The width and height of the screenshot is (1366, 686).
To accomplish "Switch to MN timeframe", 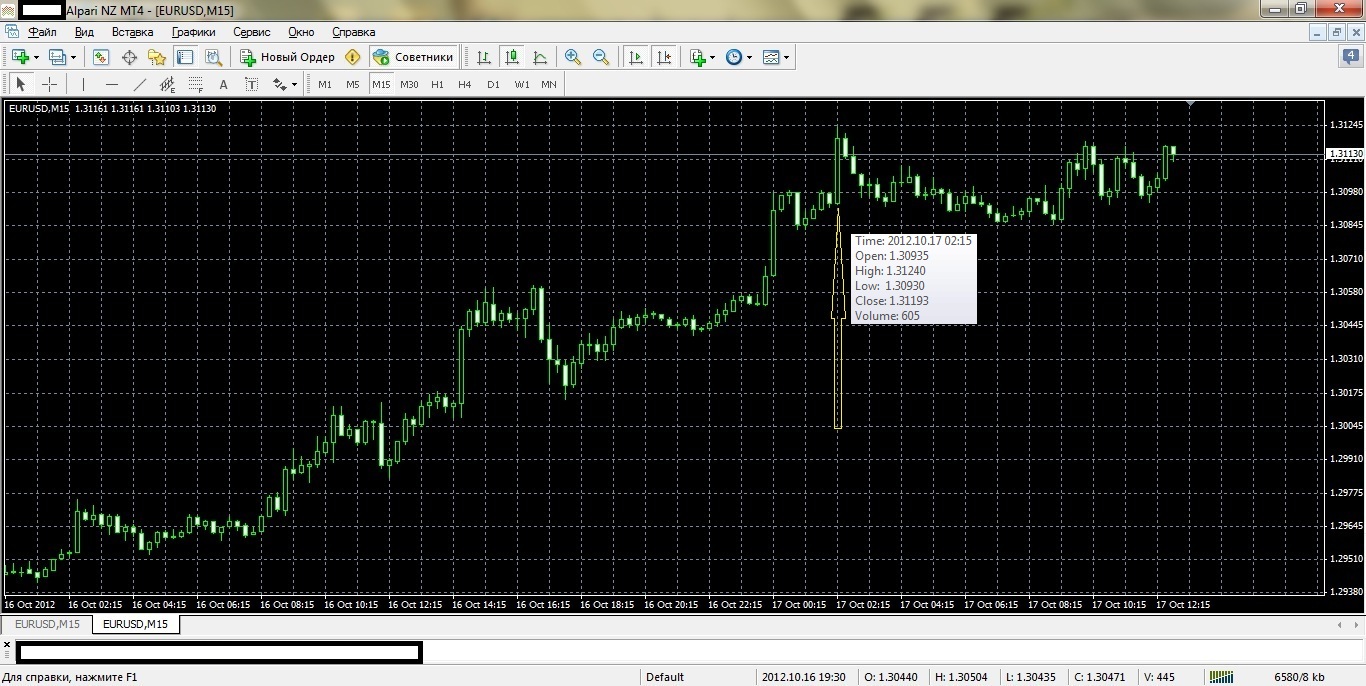I will click(549, 84).
